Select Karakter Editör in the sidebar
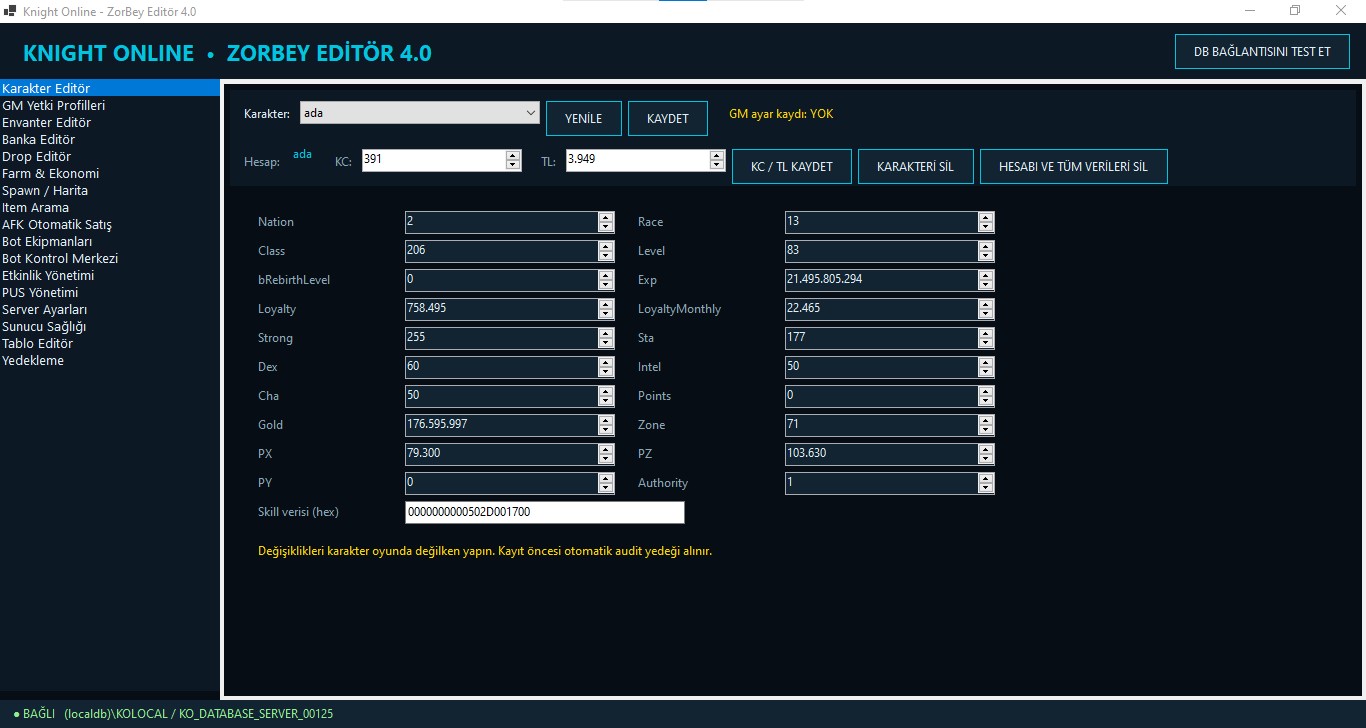 pyautogui.click(x=110, y=89)
